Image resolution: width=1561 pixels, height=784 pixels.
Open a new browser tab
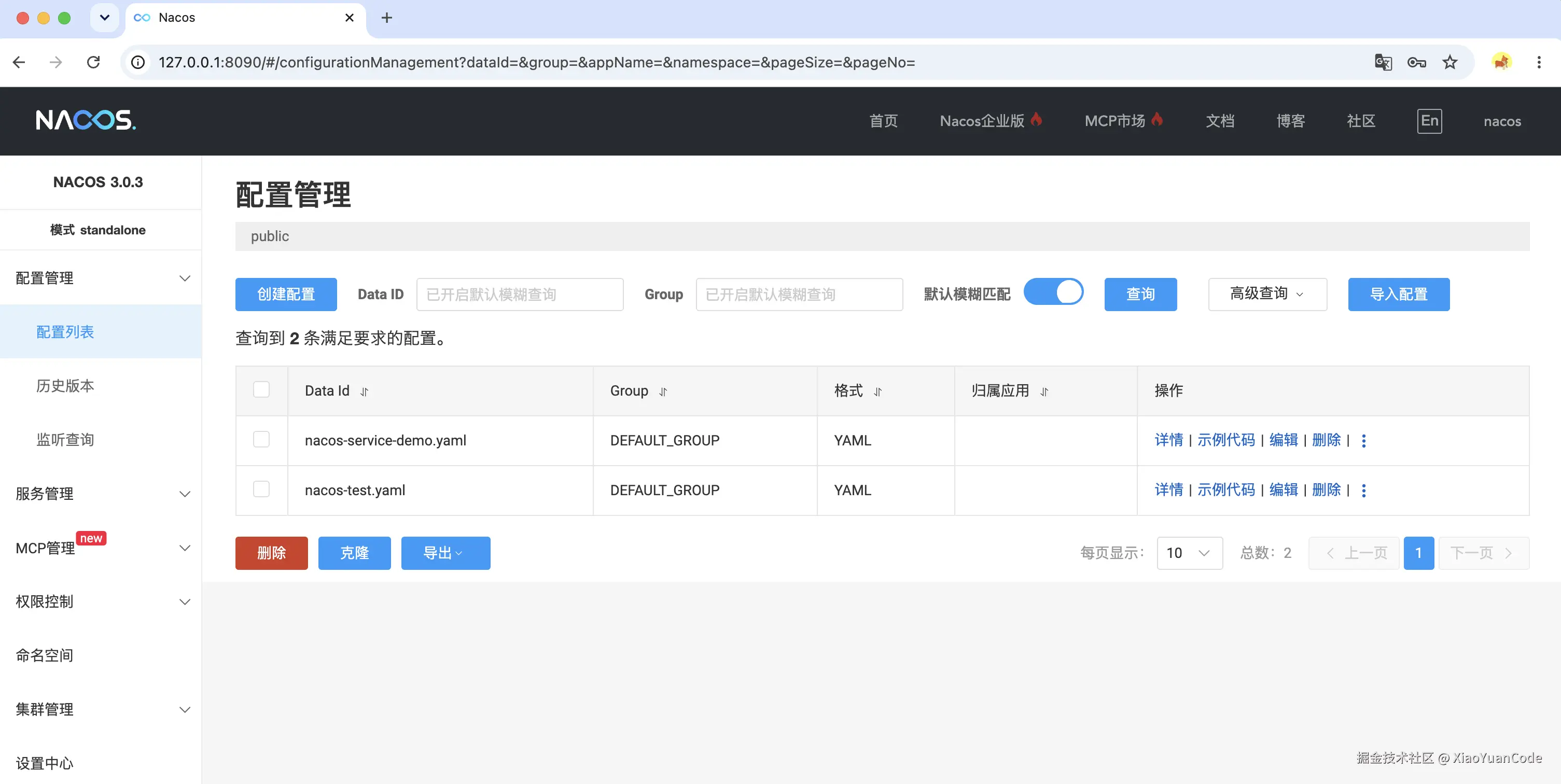386,18
